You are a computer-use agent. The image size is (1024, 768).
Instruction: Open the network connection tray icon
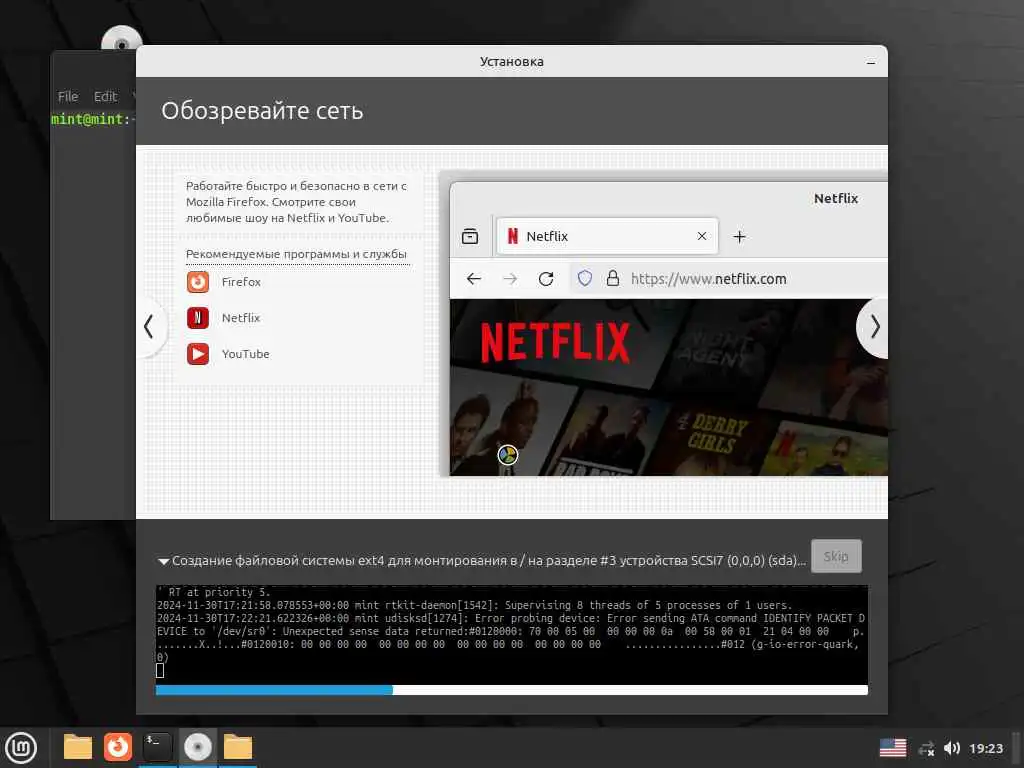pyautogui.click(x=926, y=748)
